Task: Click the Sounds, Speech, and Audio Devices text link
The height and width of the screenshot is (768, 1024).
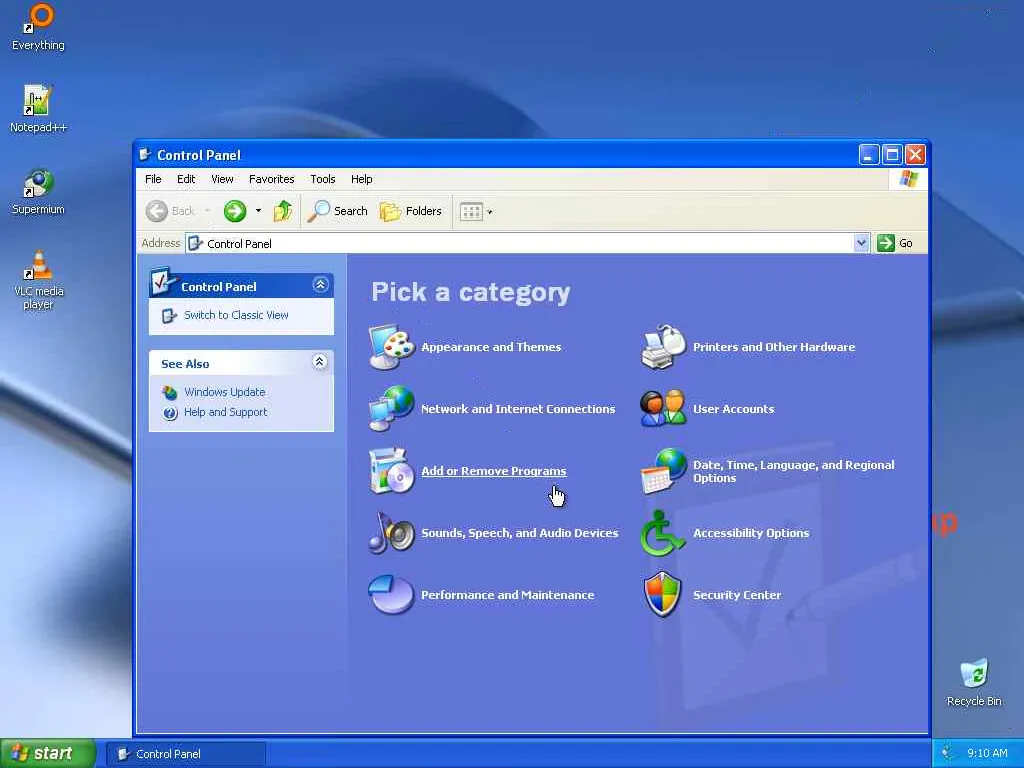Action: click(519, 533)
